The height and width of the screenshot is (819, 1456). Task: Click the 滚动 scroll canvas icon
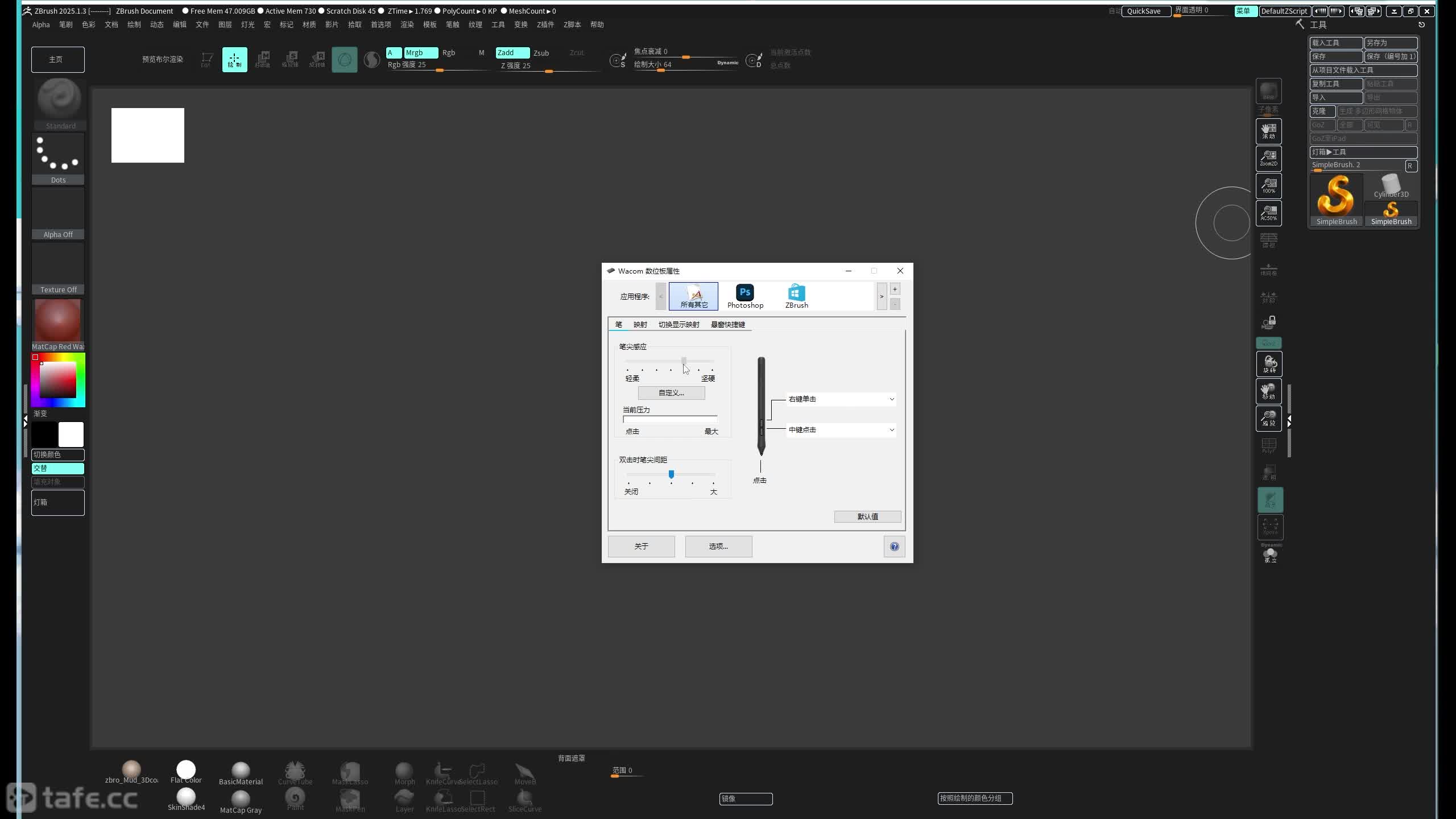tap(1269, 131)
